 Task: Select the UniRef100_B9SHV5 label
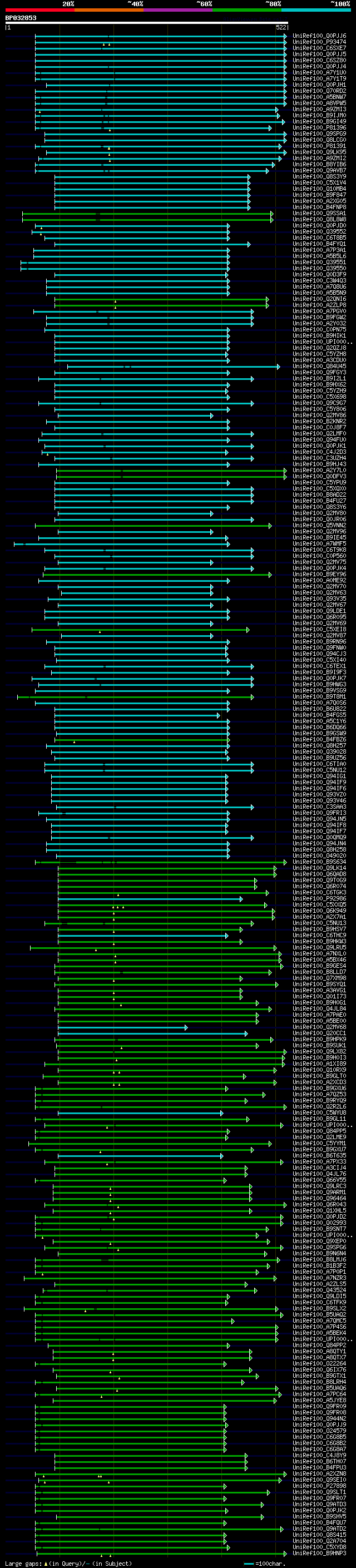pyautogui.click(x=319, y=1517)
